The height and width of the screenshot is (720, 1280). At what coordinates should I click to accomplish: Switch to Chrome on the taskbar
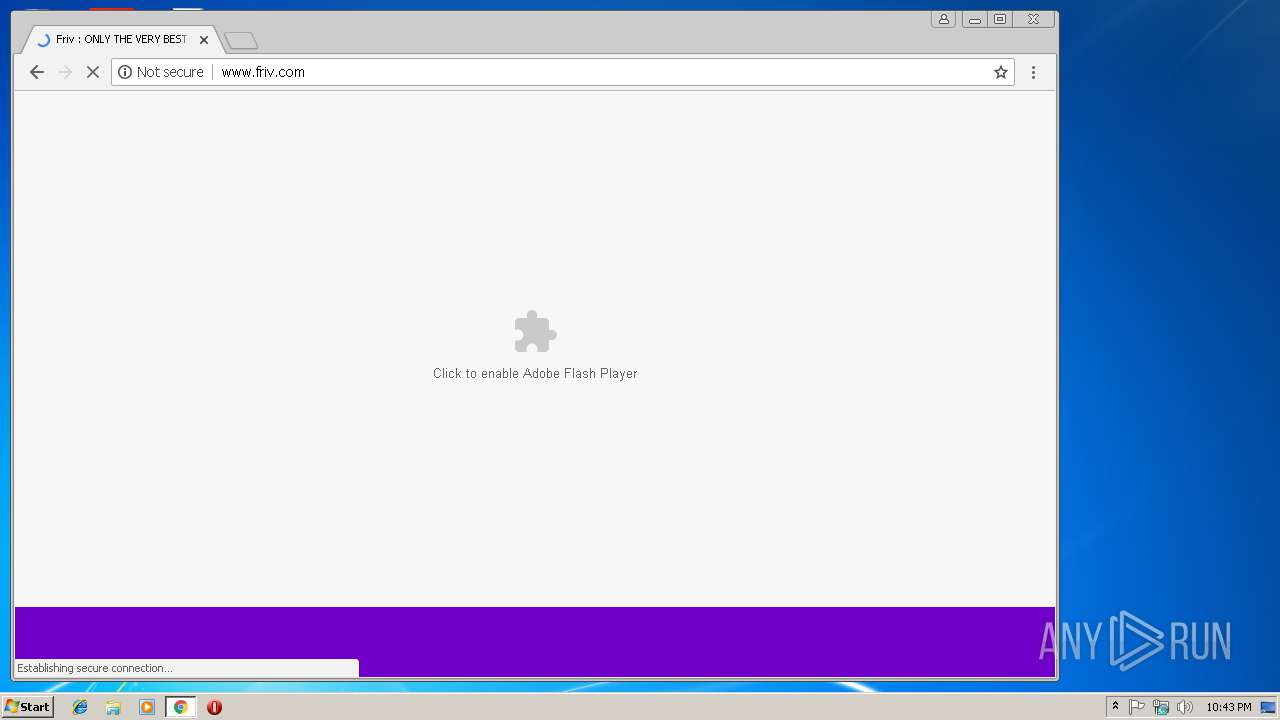(x=180, y=707)
